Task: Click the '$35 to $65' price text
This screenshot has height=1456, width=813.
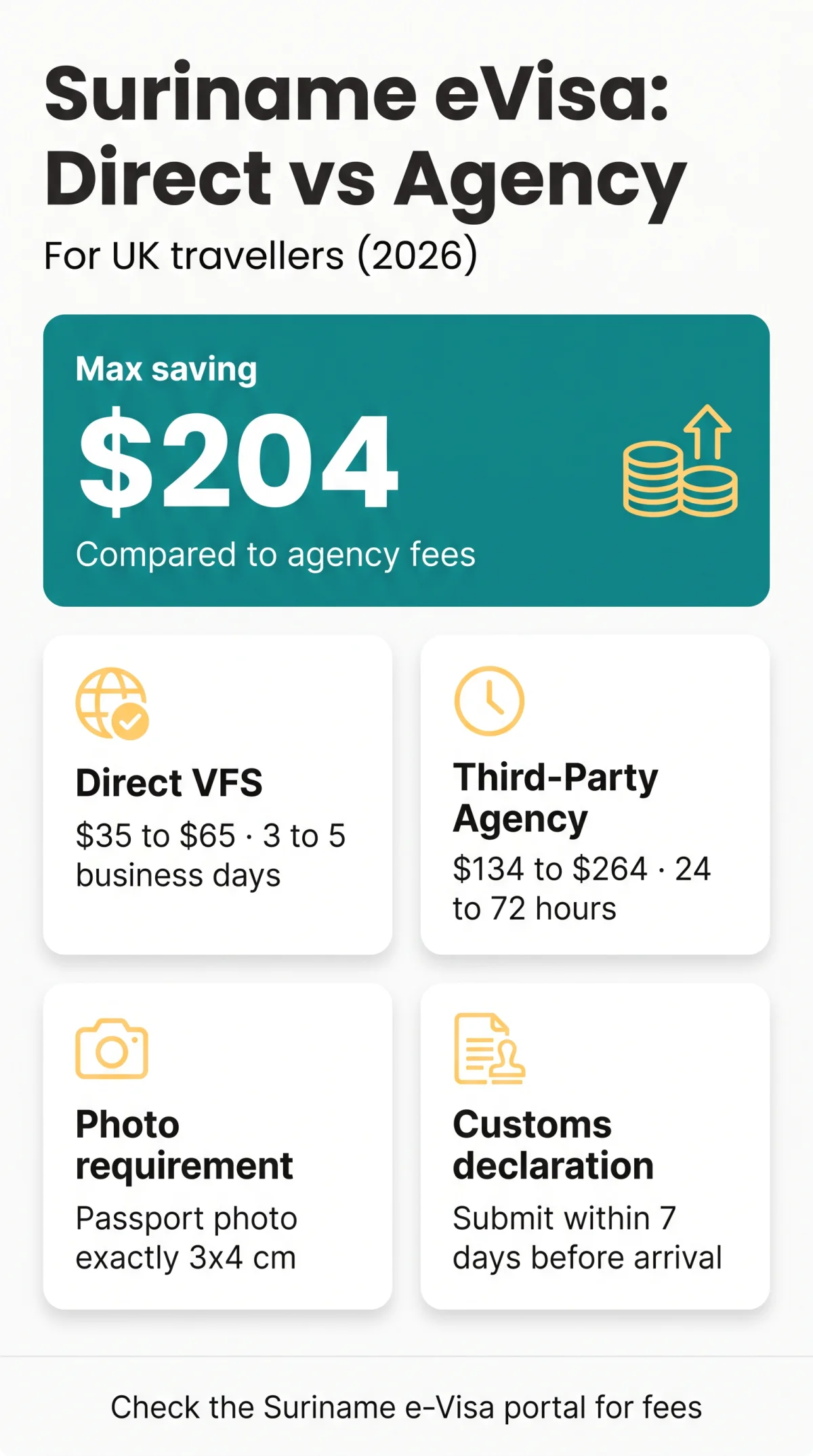Action: pos(155,836)
